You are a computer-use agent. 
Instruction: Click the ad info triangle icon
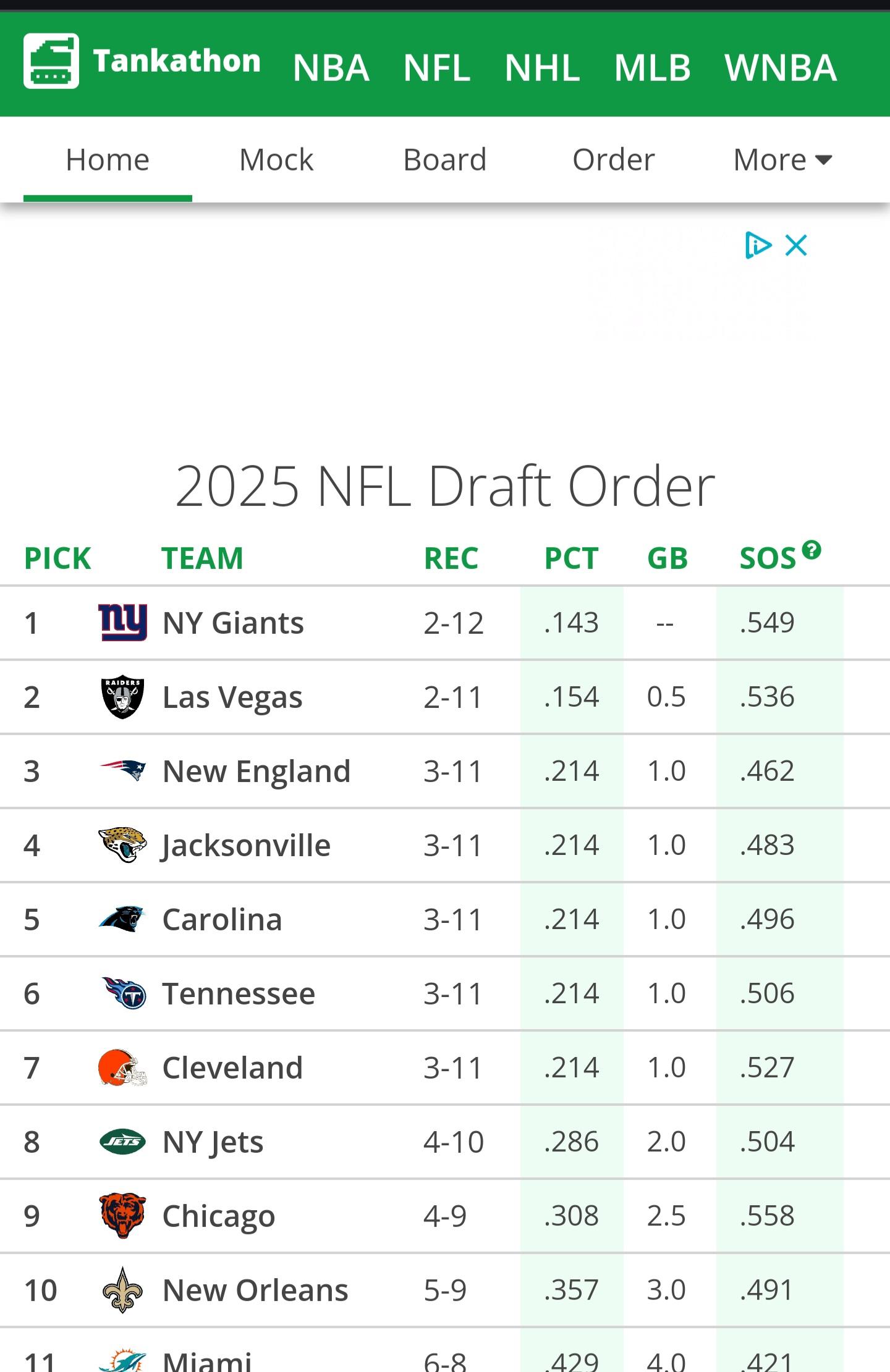tap(758, 245)
